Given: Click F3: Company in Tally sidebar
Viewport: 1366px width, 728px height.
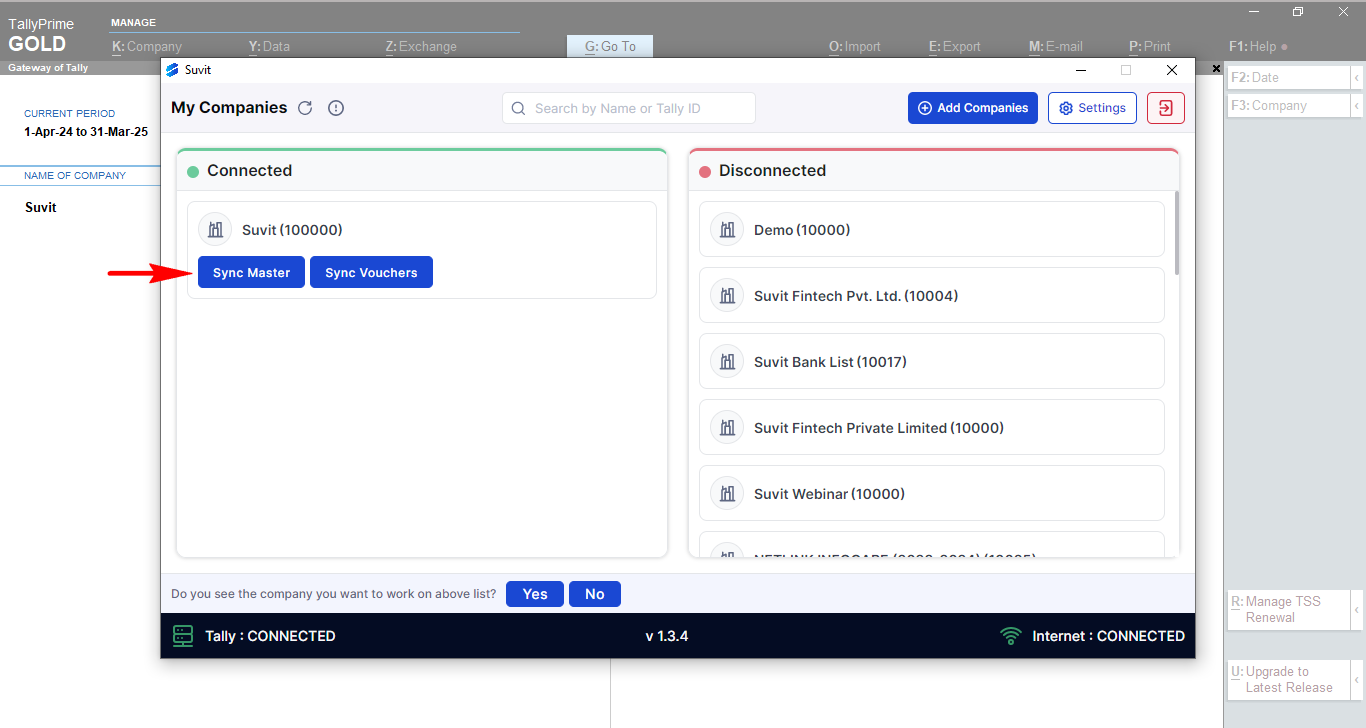Looking at the screenshot, I should [x=1289, y=105].
